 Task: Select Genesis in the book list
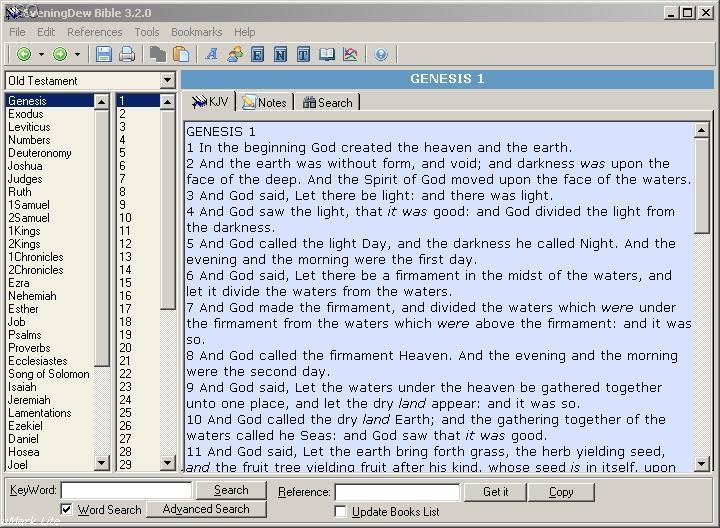[50, 101]
